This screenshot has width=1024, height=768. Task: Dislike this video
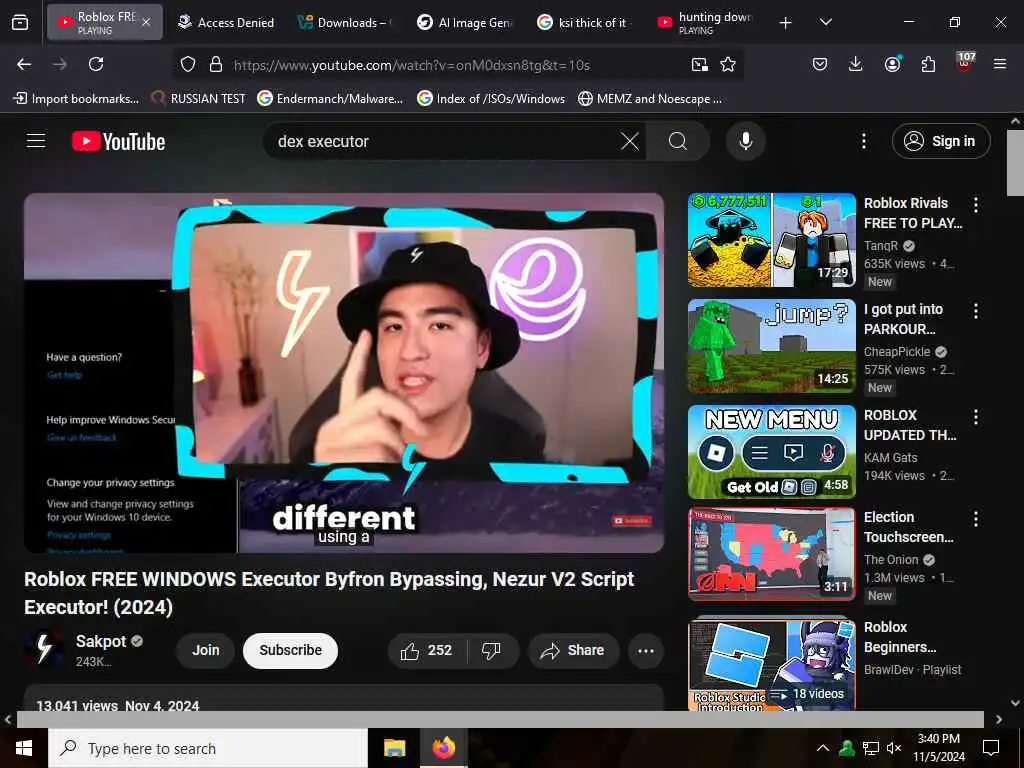tap(492, 650)
